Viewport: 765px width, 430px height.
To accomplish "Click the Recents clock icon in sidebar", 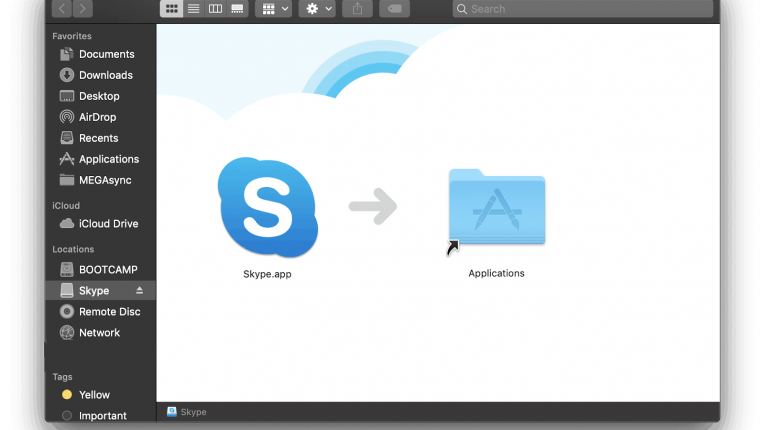I will [x=67, y=138].
